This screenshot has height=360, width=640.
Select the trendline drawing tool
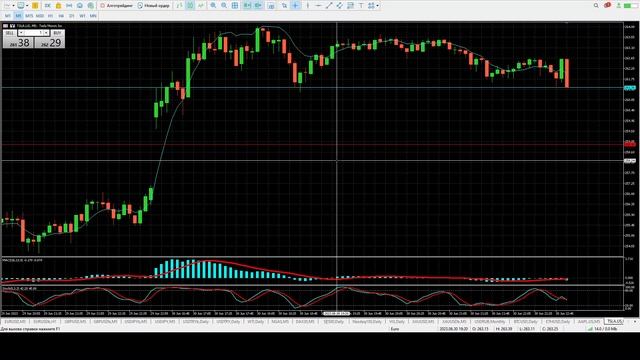pos(329,6)
